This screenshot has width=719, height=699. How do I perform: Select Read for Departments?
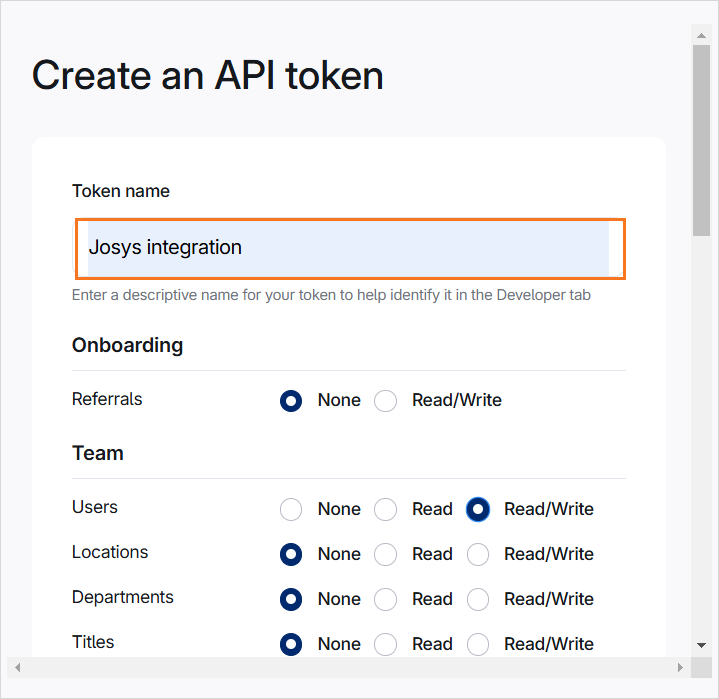385,599
